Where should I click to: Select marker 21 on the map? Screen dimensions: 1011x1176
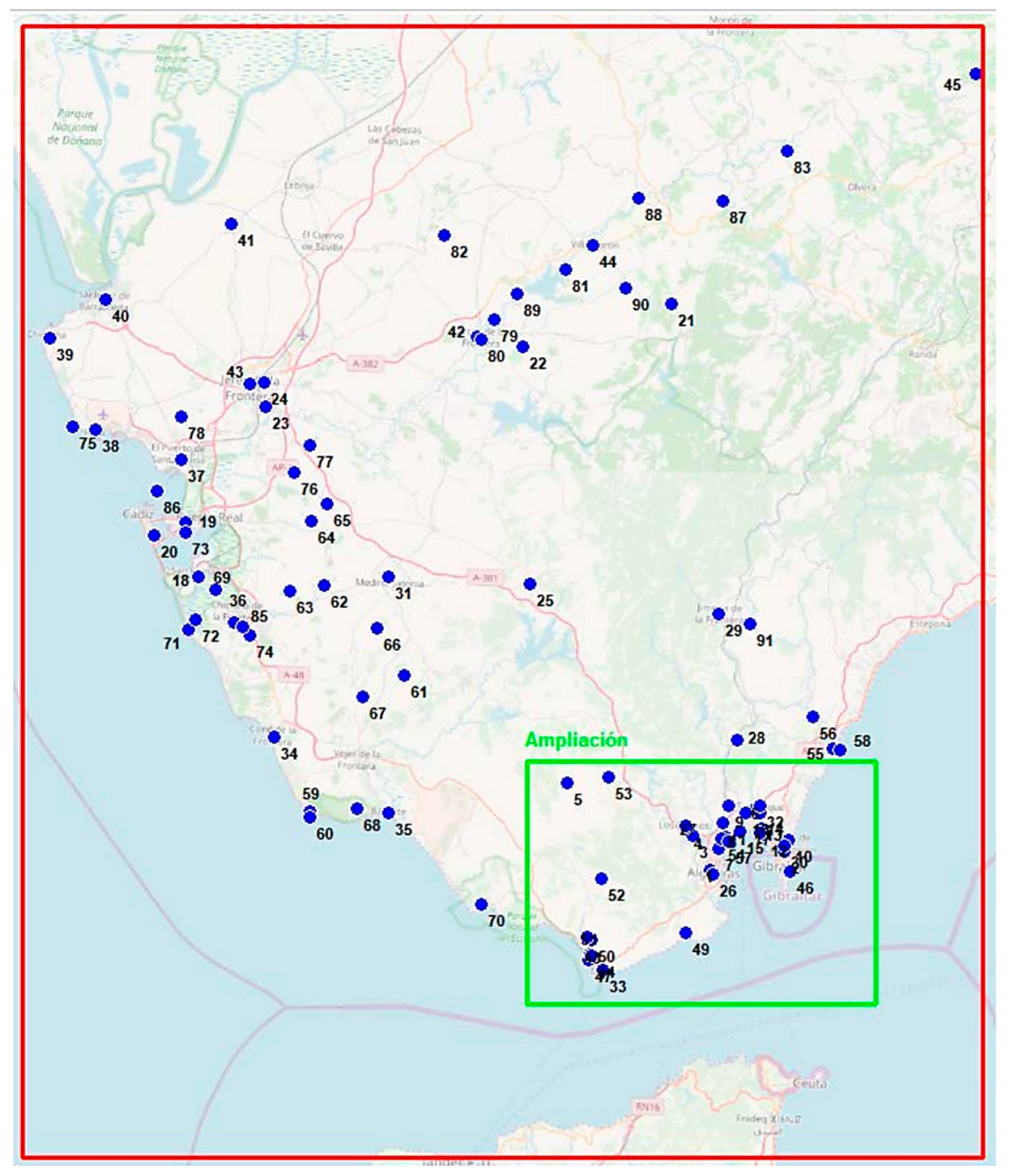click(671, 304)
